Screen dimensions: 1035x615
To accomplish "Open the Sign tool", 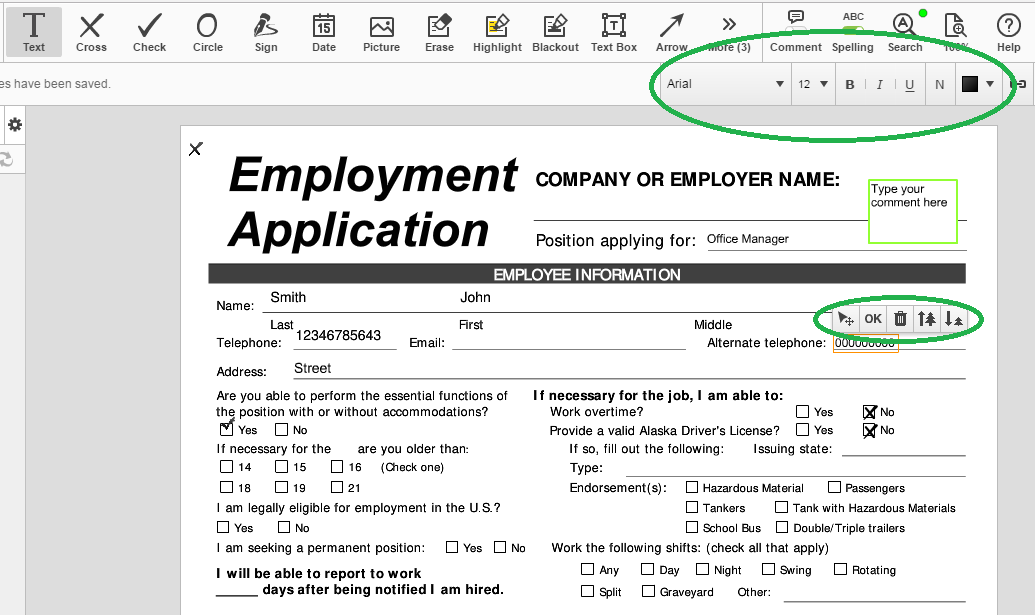I will click(266, 32).
